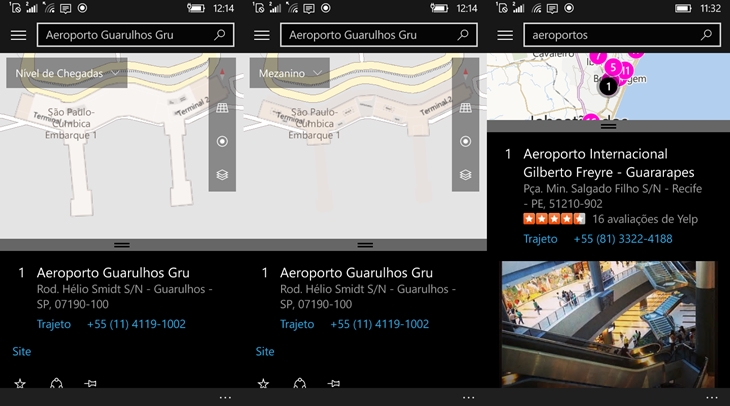Click the Yelp star rating row
Image resolution: width=730 pixels, height=406 pixels.
tap(554, 218)
